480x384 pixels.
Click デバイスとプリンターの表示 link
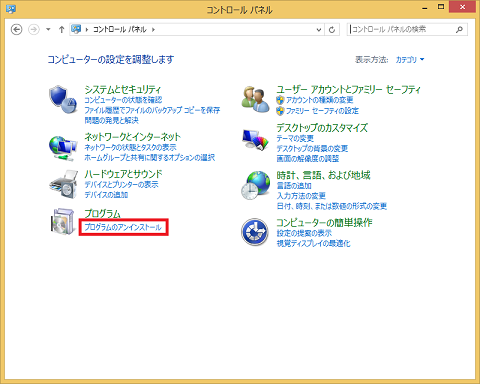pyautogui.click(x=121, y=185)
